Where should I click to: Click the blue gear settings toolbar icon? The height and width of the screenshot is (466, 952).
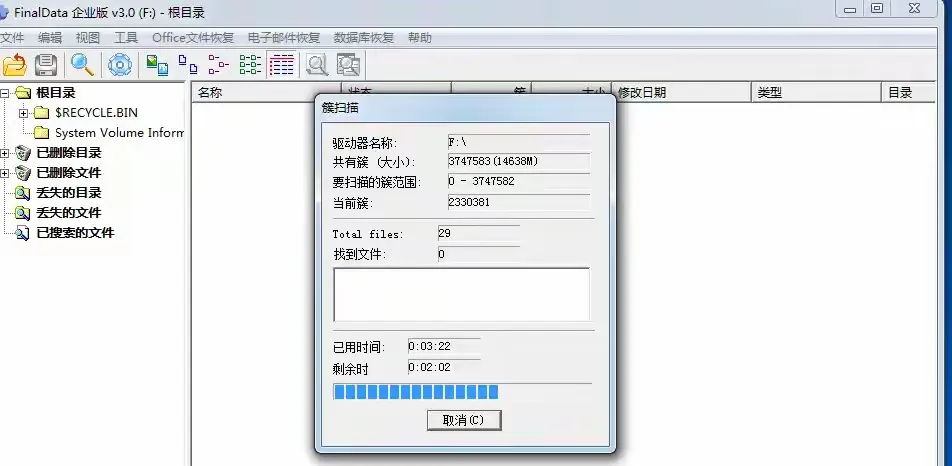(120, 64)
